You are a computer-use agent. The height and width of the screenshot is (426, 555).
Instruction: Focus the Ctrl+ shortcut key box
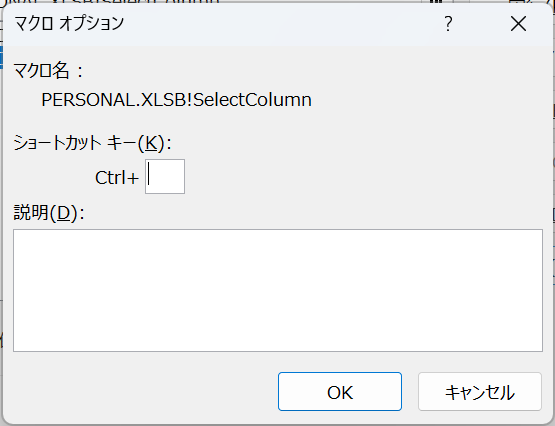(165, 177)
